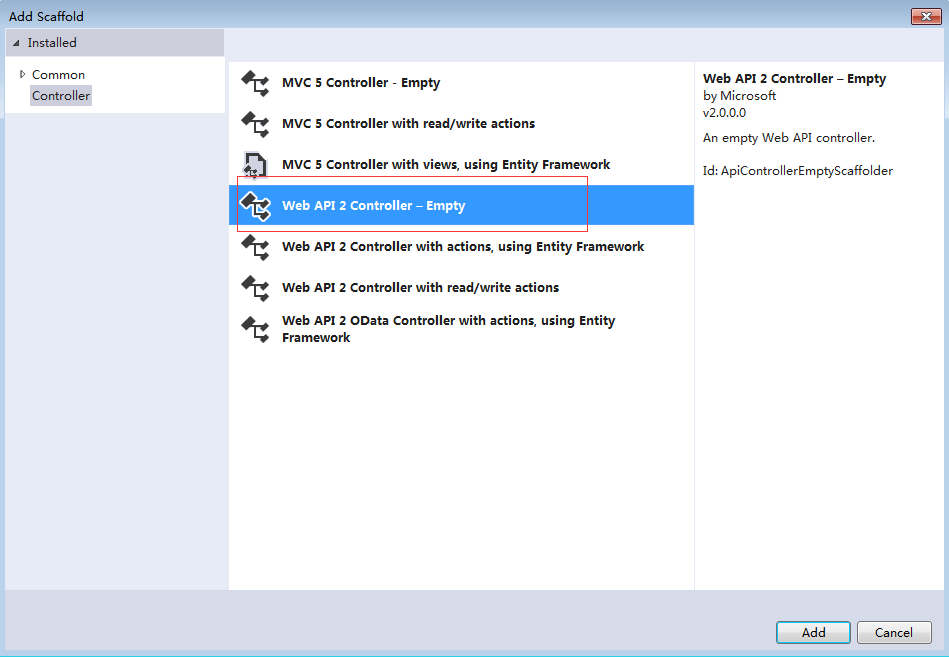Click the Web API 2 Controller – Empty icon
This screenshot has width=949, height=657.
tap(255, 206)
